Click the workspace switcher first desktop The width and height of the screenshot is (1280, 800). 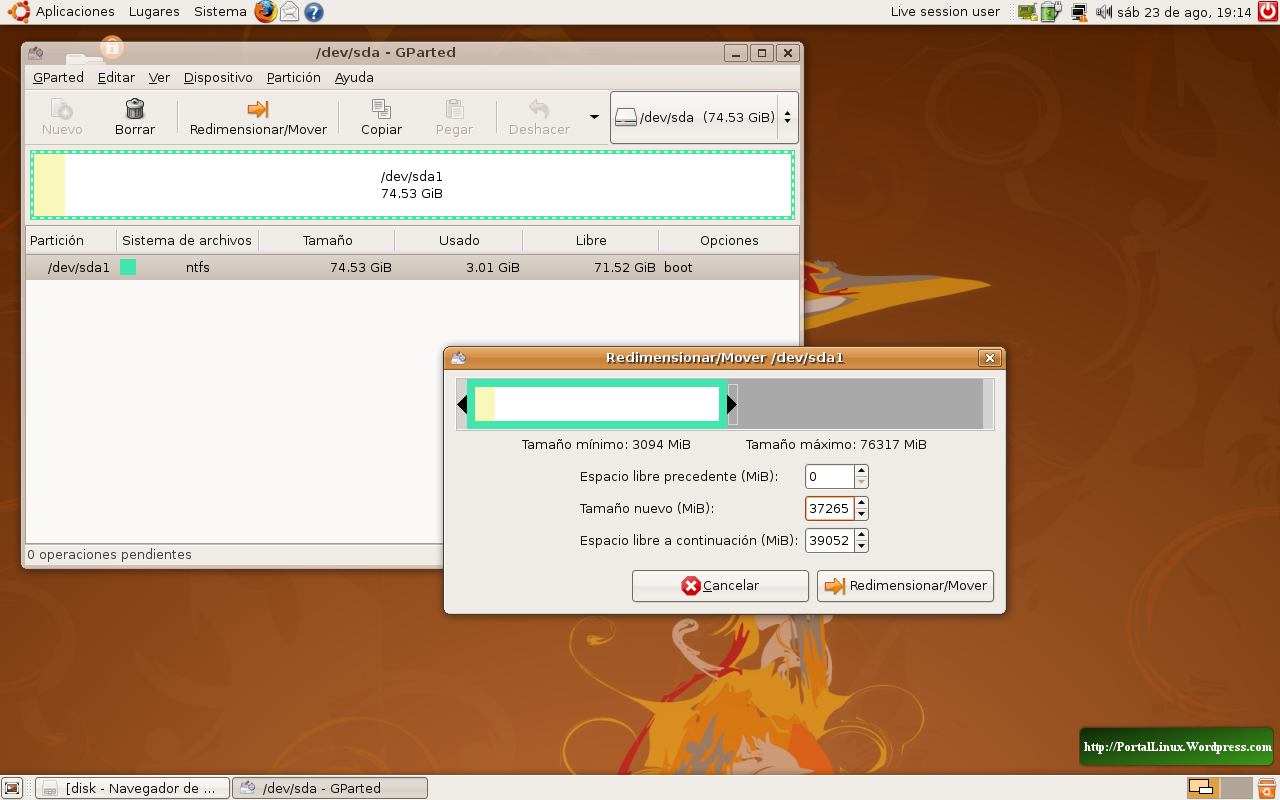(1201, 788)
